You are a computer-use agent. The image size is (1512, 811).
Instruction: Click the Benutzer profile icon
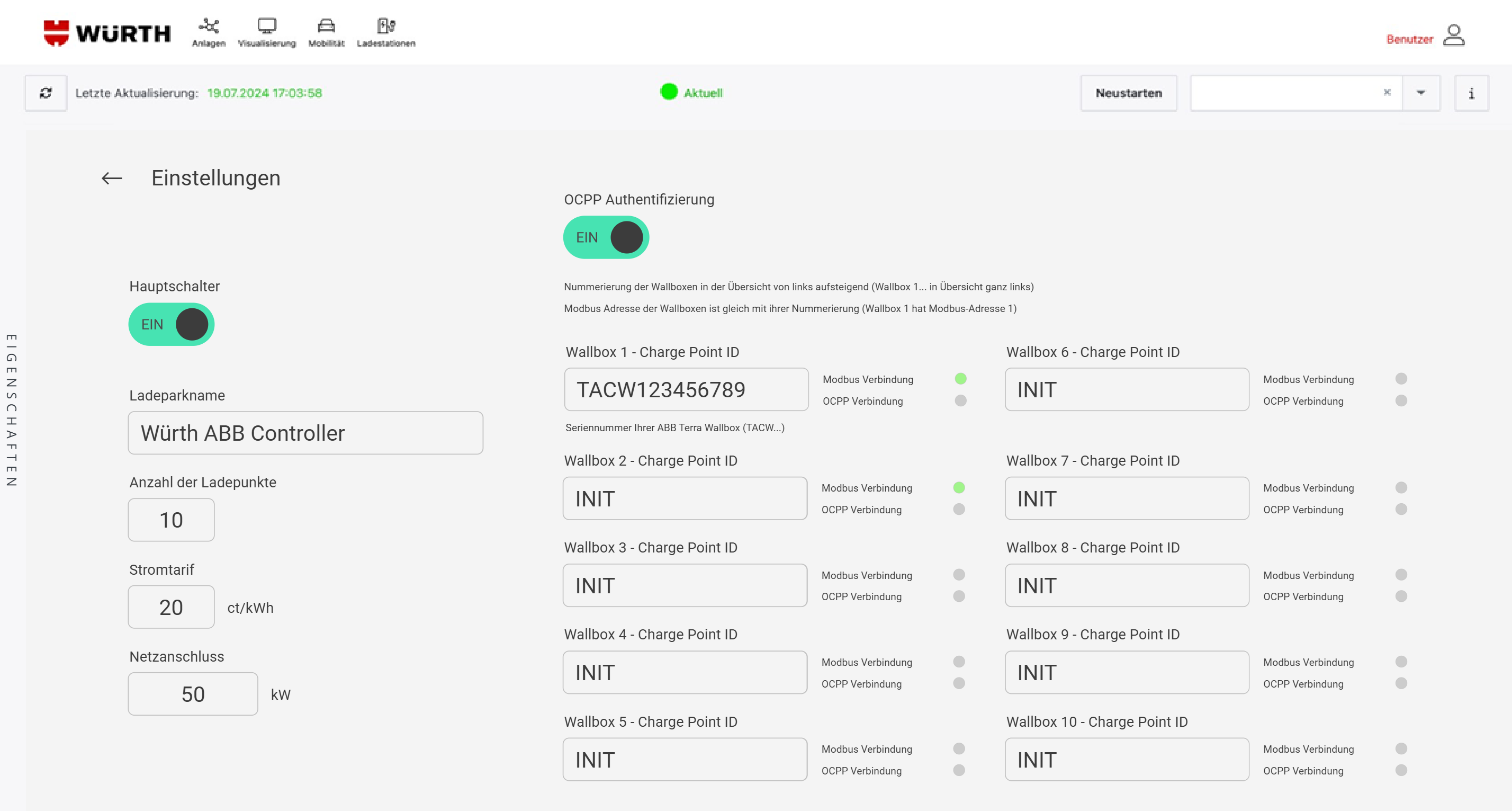click(1454, 35)
